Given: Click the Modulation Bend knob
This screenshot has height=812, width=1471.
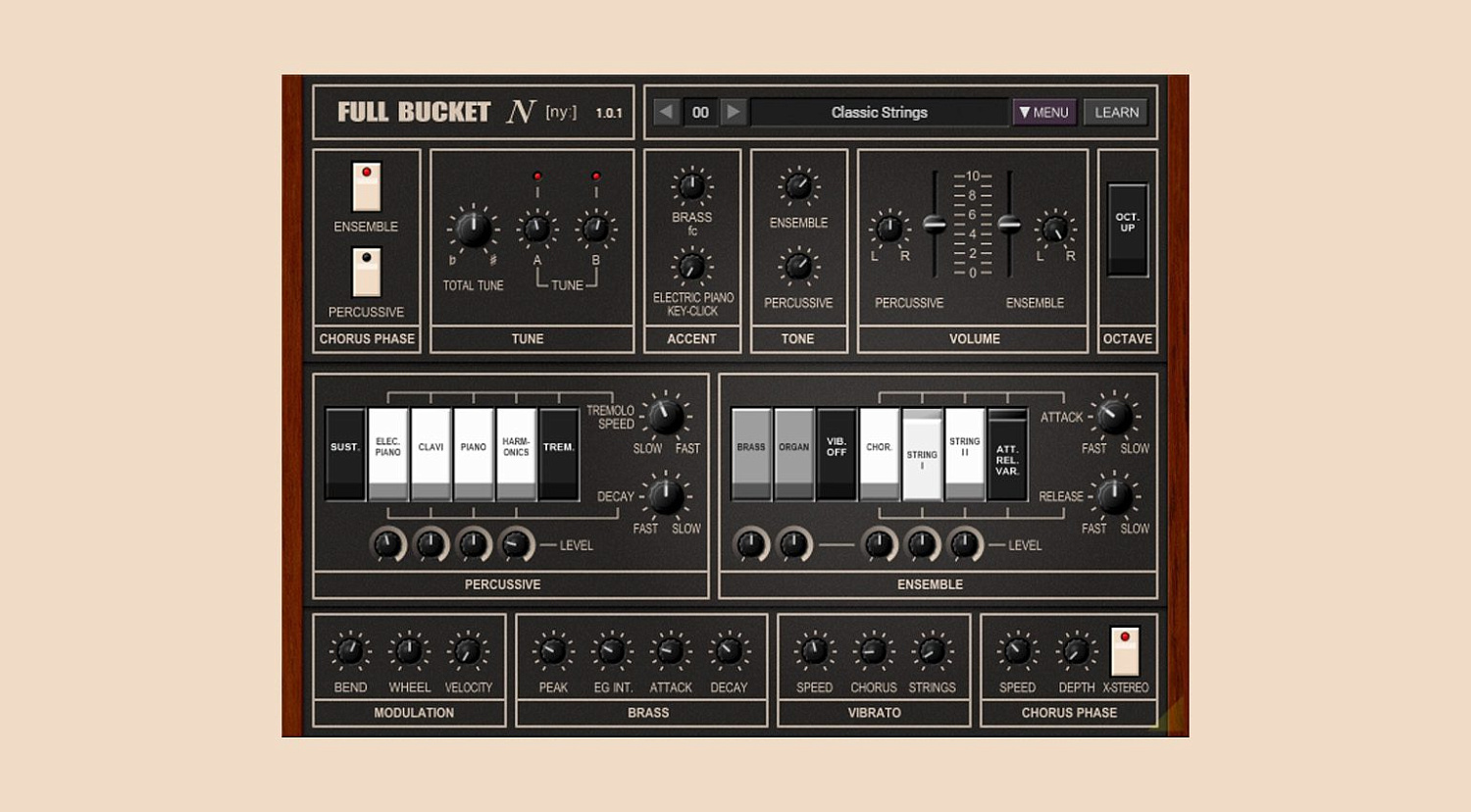Looking at the screenshot, I should (350, 651).
